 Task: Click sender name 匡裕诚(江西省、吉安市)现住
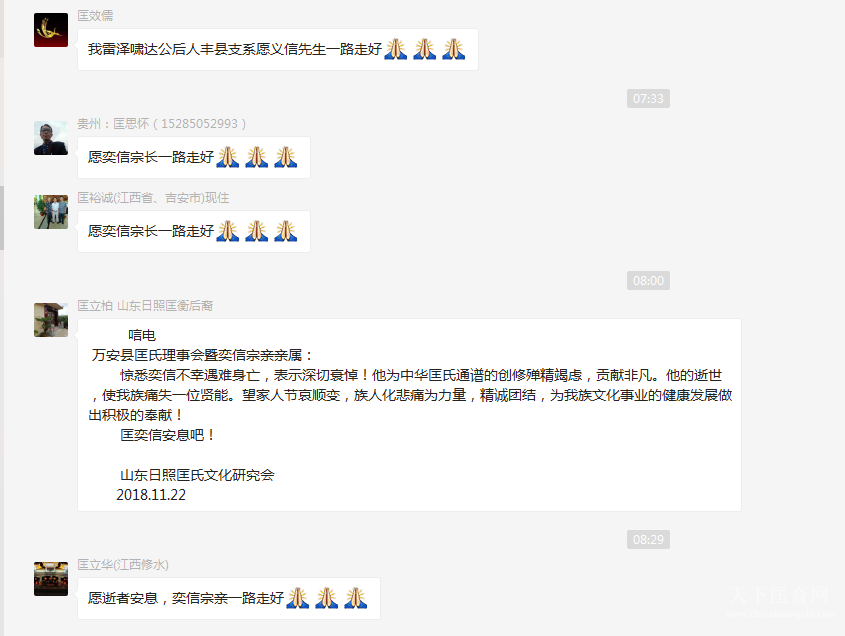click(153, 198)
